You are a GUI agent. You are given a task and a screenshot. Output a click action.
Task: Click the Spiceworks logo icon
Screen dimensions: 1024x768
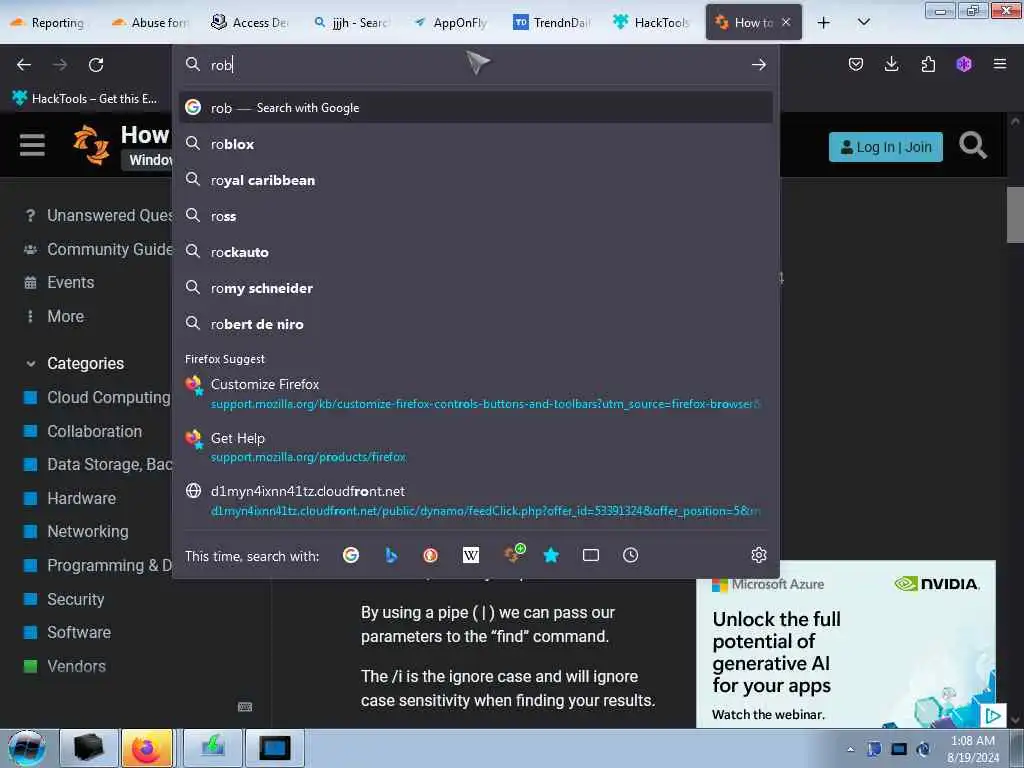point(91,145)
